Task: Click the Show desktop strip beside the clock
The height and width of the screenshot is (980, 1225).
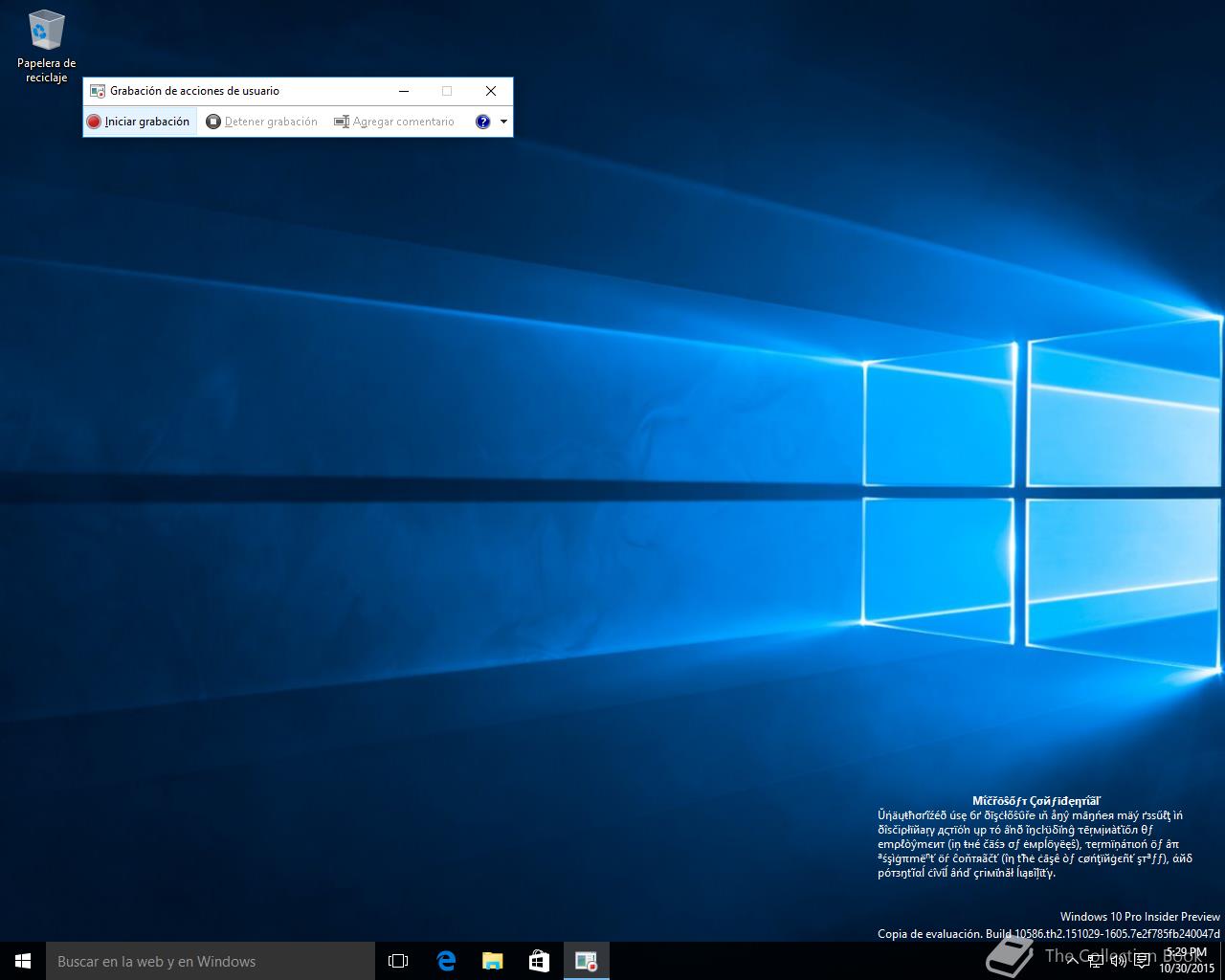Action: [x=1222, y=961]
